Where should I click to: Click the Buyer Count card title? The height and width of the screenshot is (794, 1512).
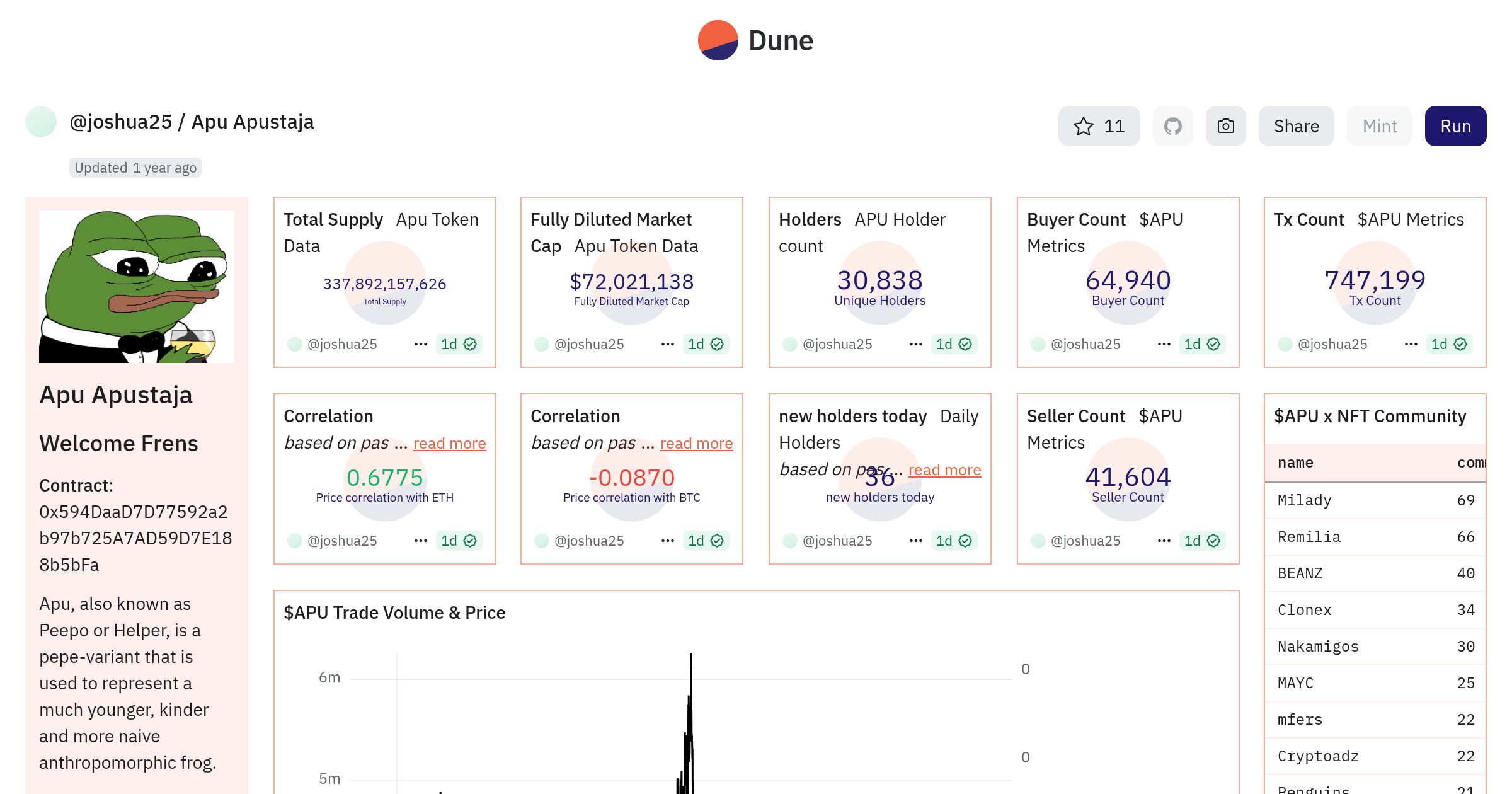click(x=1076, y=219)
